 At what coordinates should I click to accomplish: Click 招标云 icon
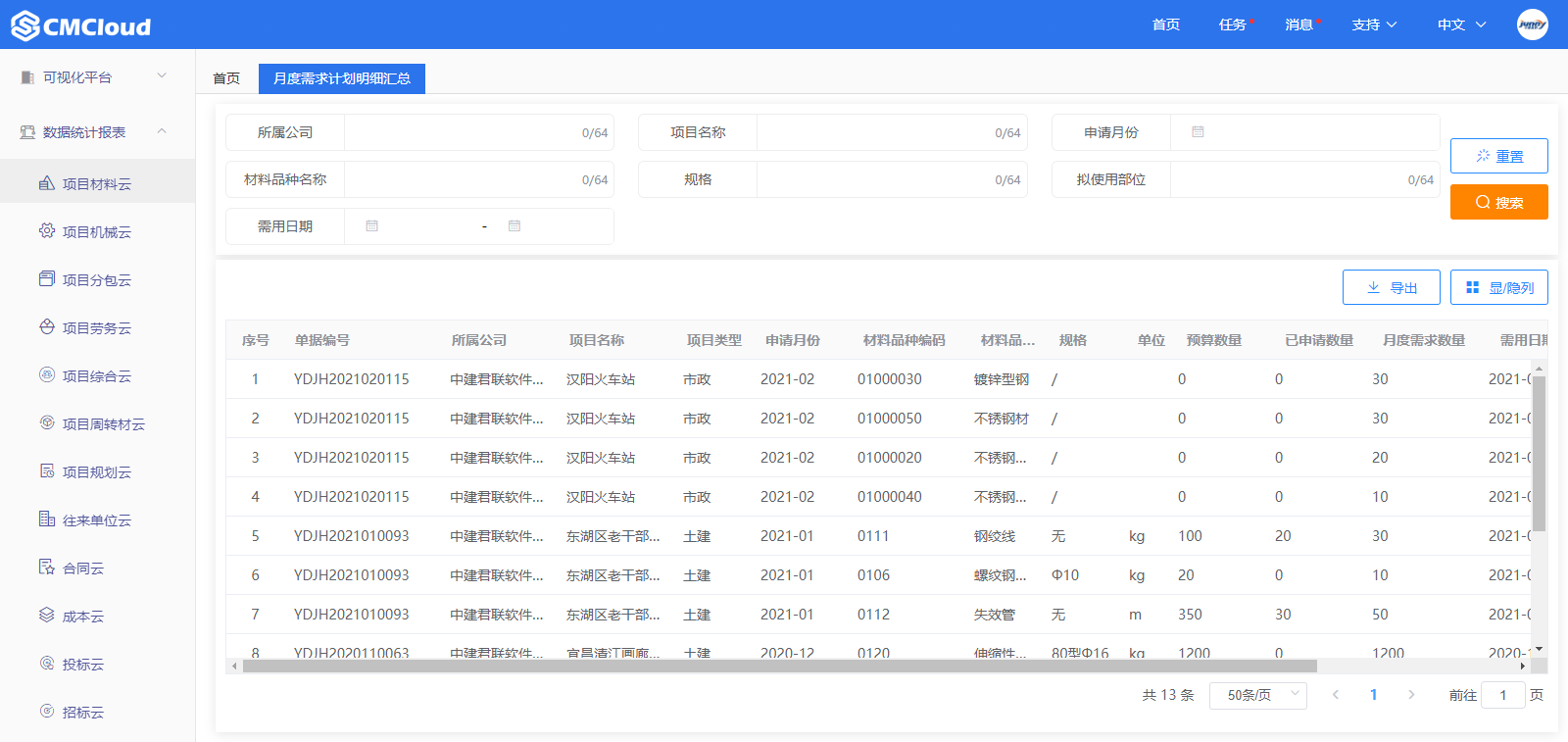pos(47,712)
